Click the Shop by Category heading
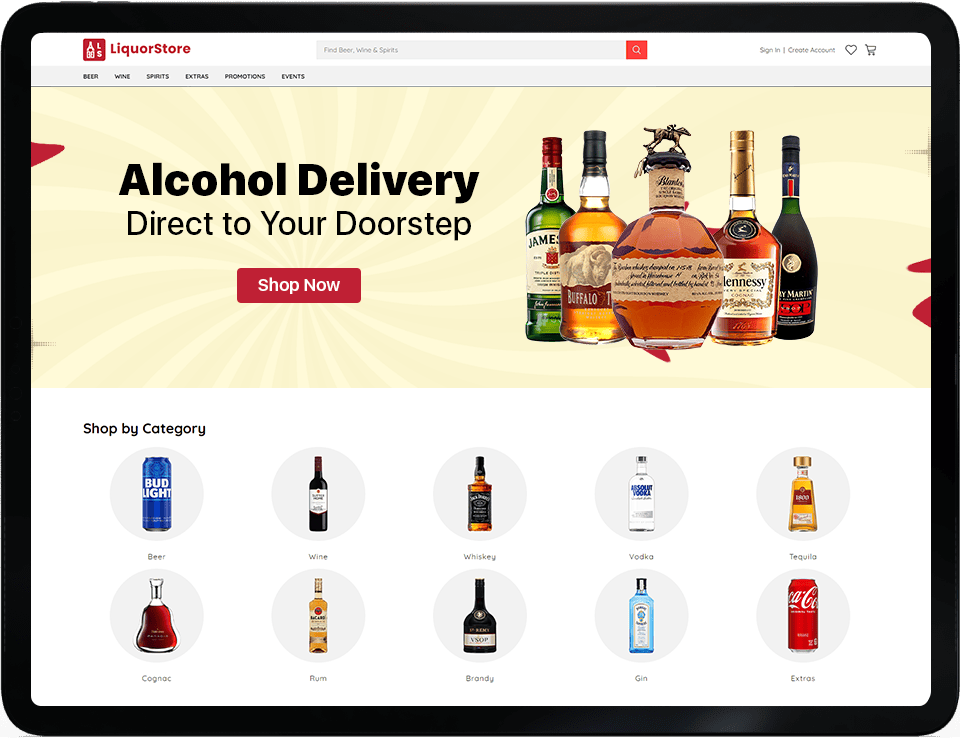This screenshot has height=738, width=960. (x=144, y=429)
